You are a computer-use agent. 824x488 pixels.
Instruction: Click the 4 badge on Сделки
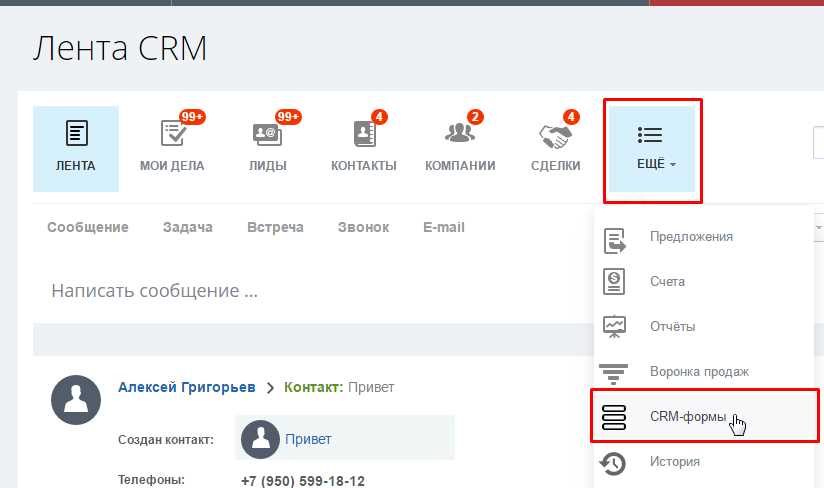[x=571, y=117]
